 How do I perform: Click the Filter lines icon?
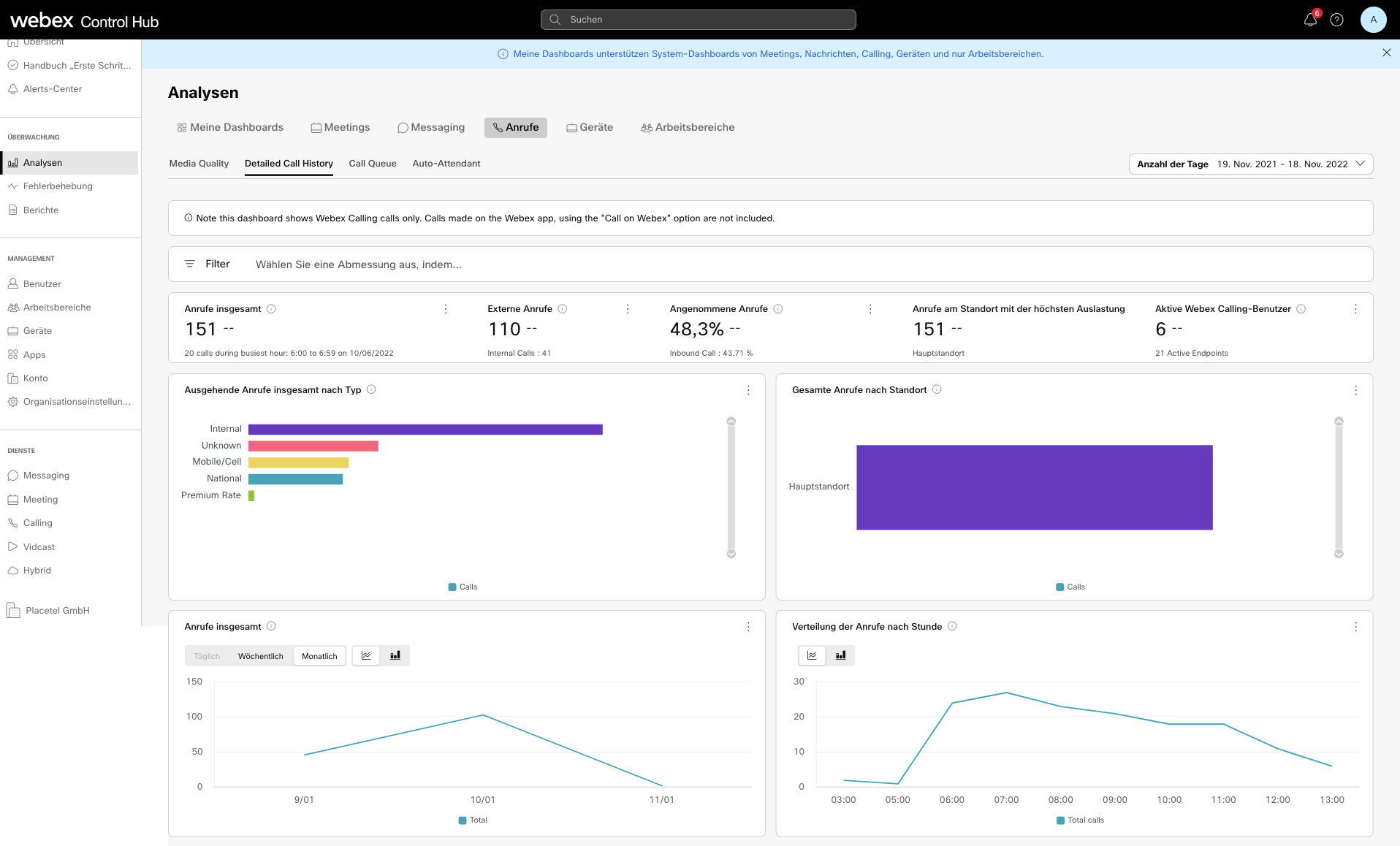pos(189,264)
